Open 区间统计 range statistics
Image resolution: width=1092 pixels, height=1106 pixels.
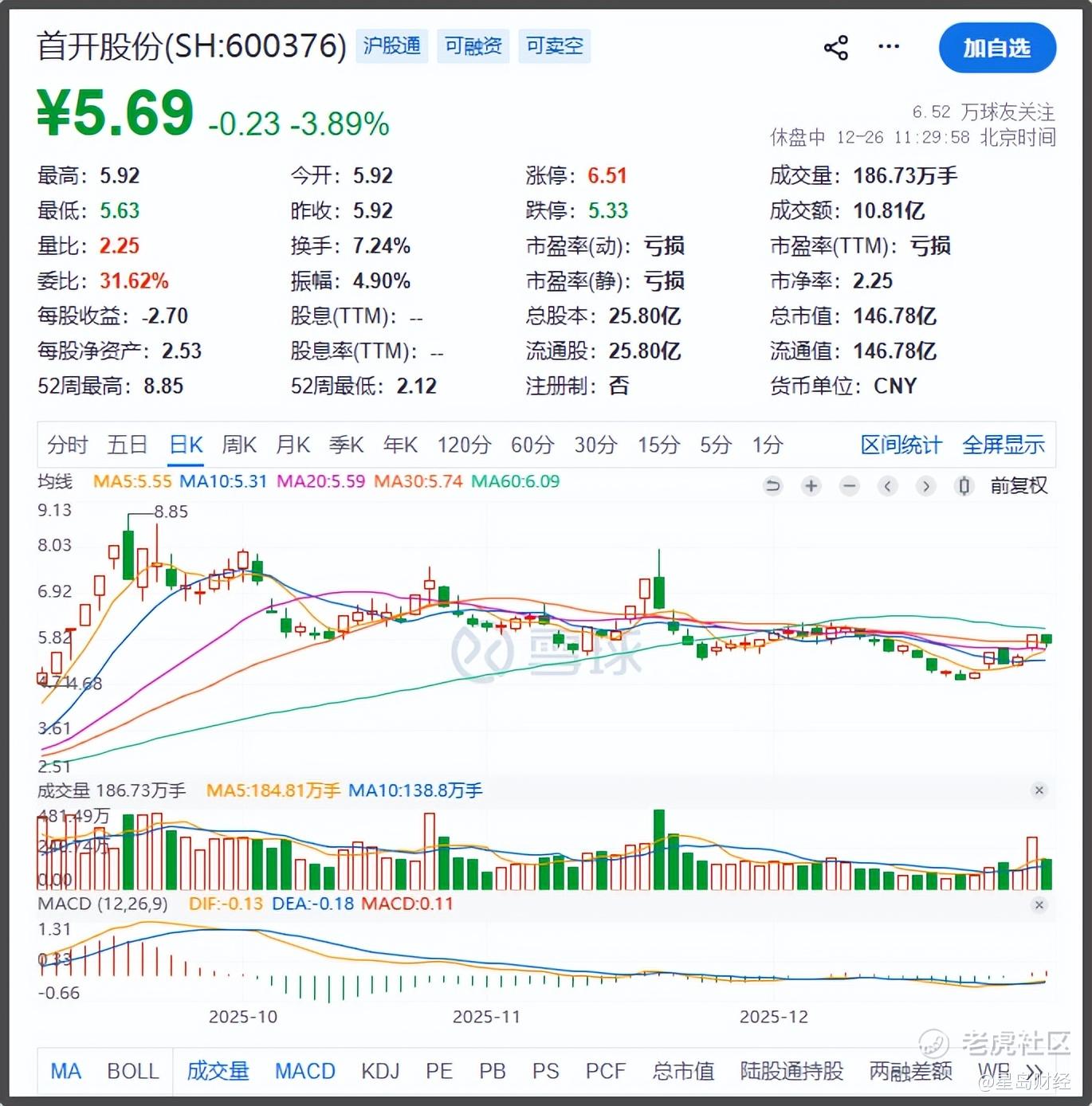coord(901,445)
